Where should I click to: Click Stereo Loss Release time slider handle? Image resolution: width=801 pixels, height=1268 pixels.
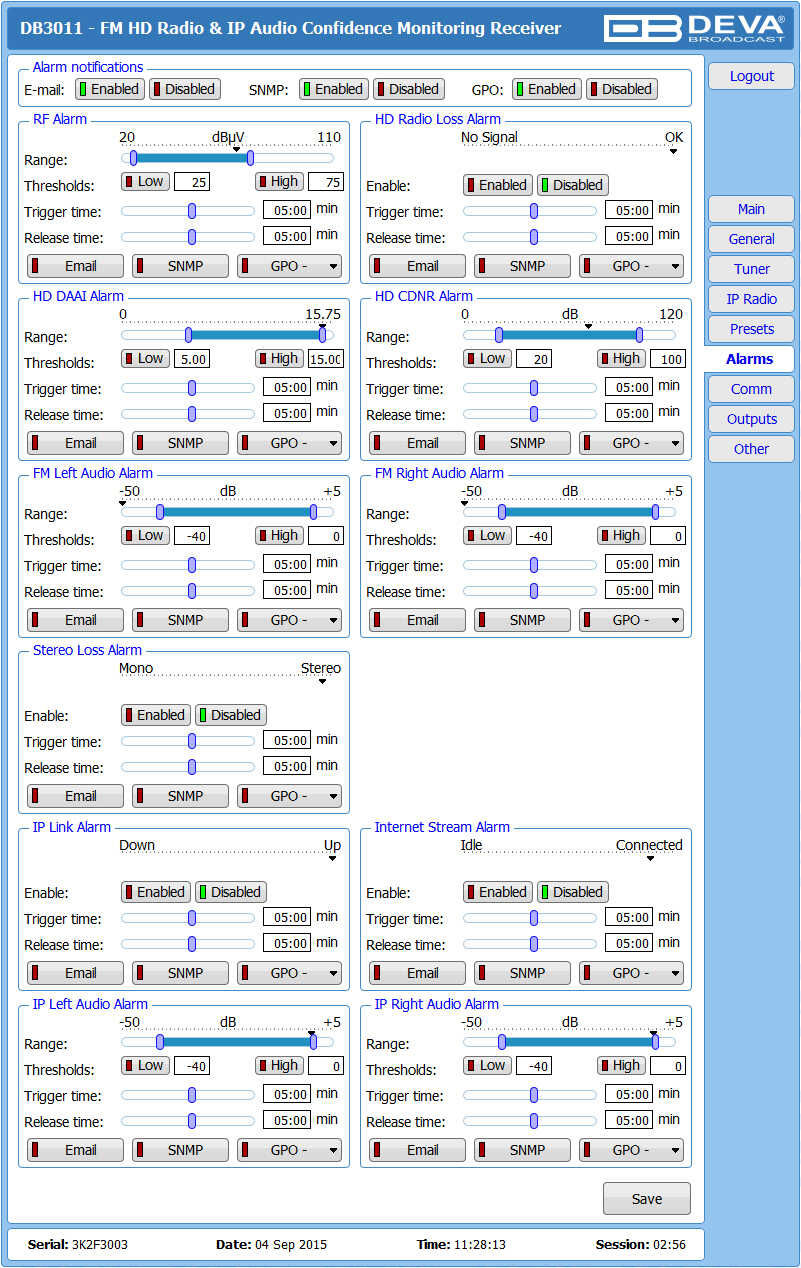(192, 768)
